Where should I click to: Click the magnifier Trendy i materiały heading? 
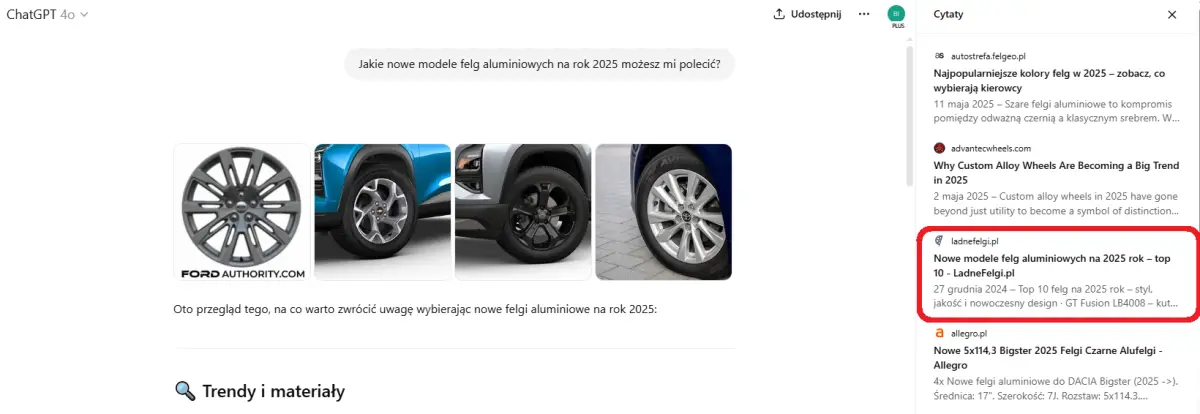click(x=260, y=391)
